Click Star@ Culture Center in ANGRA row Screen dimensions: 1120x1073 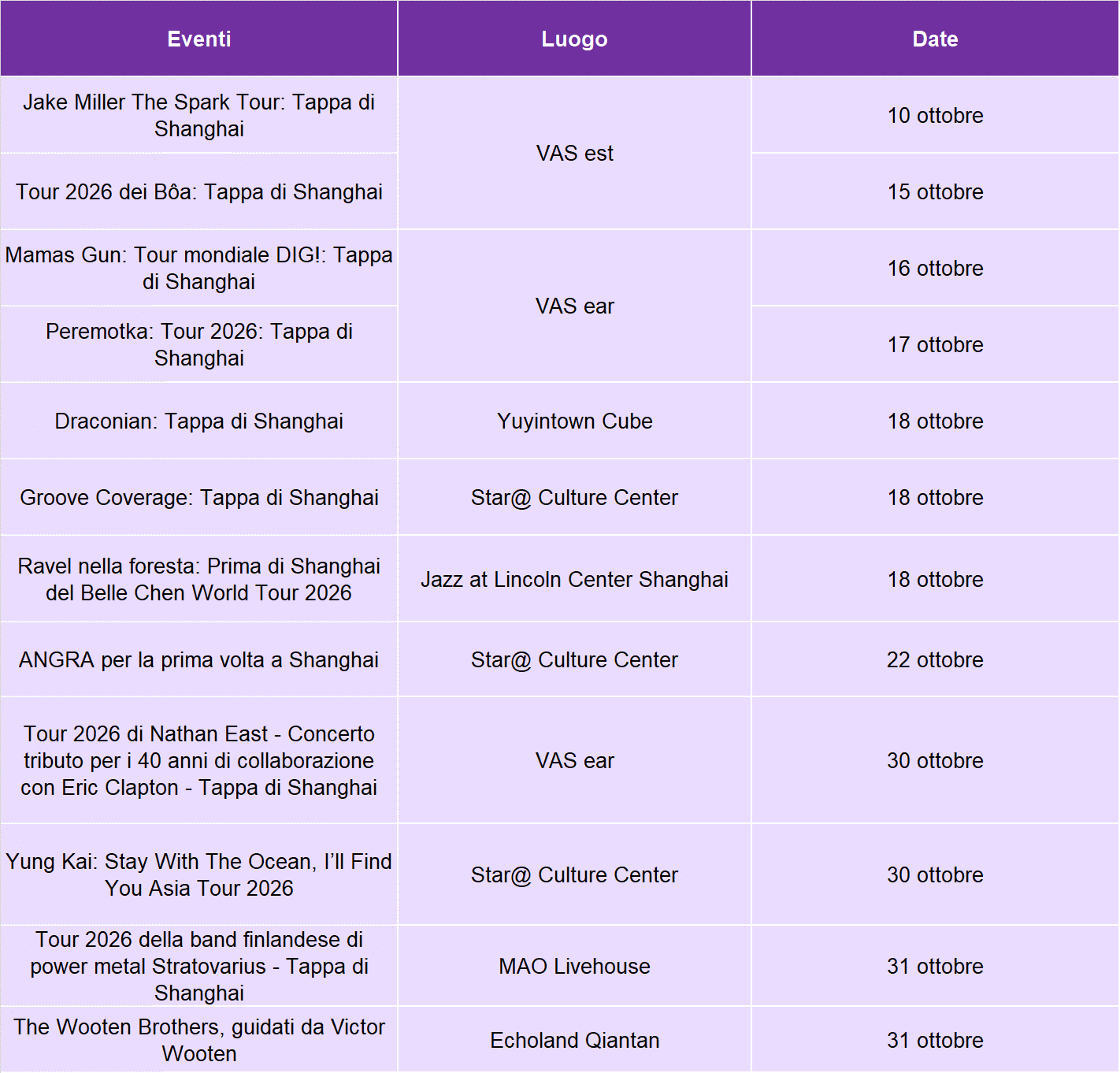point(574,659)
